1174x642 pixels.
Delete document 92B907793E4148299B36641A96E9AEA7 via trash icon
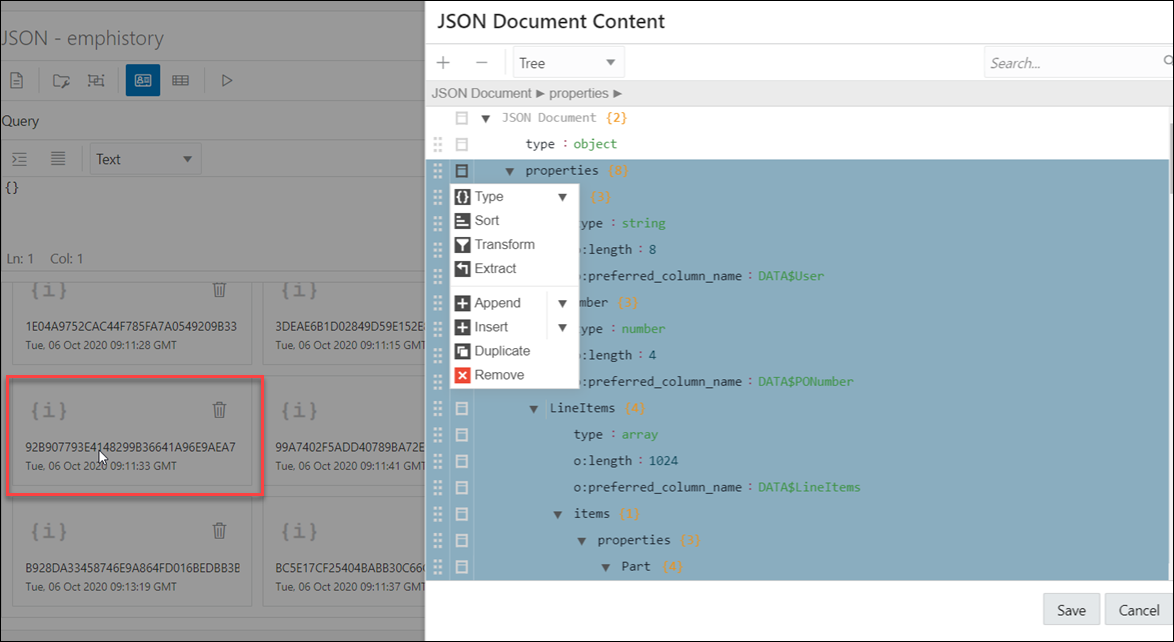(x=220, y=409)
